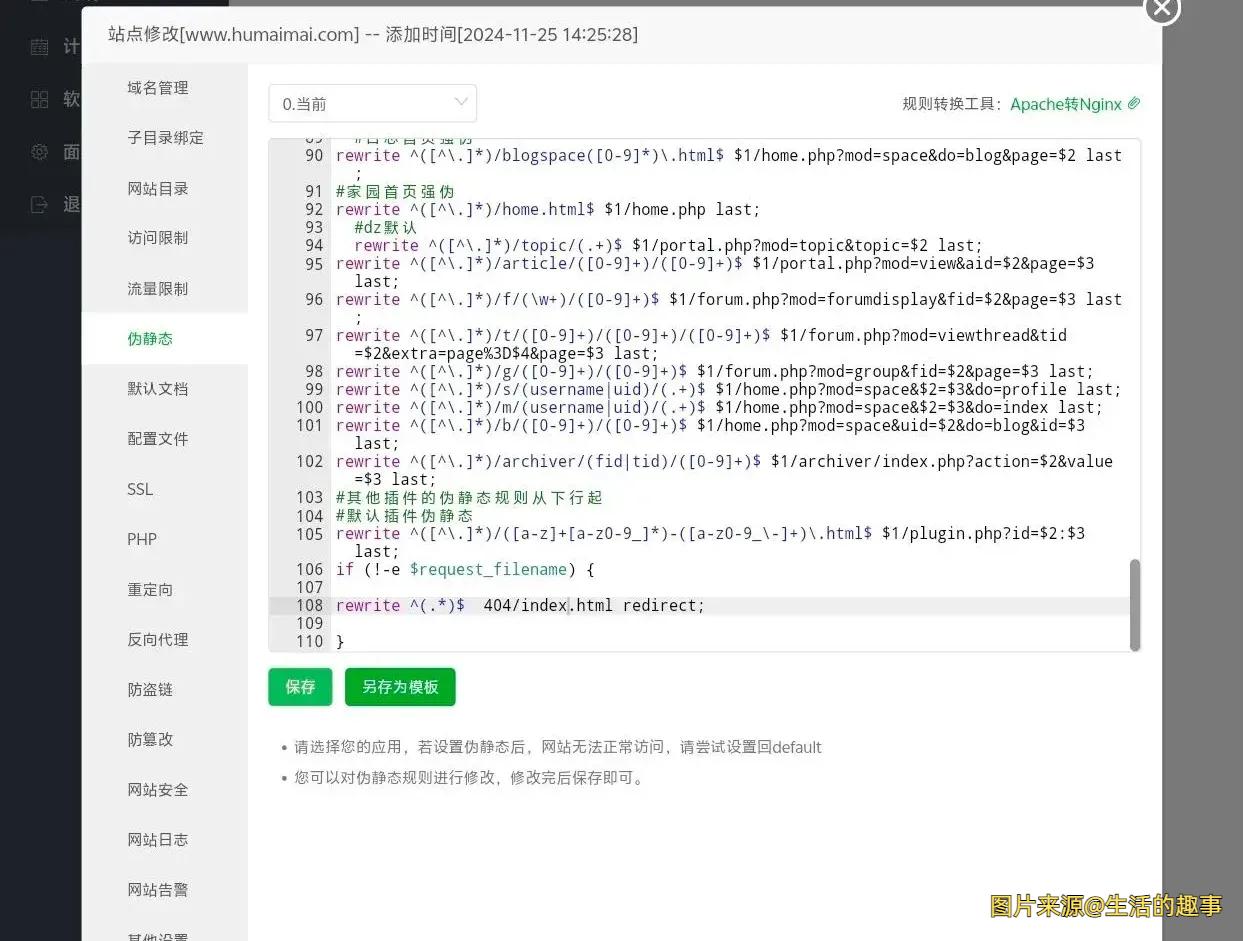Image resolution: width=1243 pixels, height=941 pixels.
Task: Switch to 网站安全 settings
Action: (157, 789)
